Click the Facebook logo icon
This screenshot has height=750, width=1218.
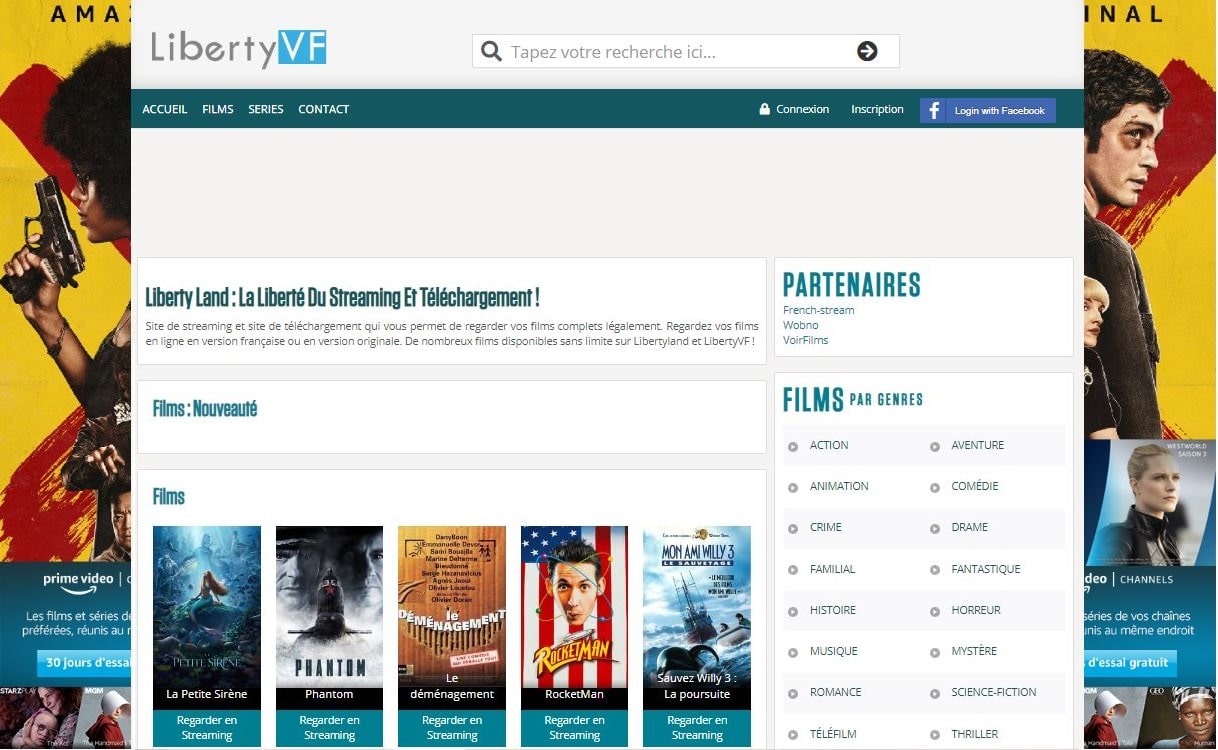pos(933,111)
